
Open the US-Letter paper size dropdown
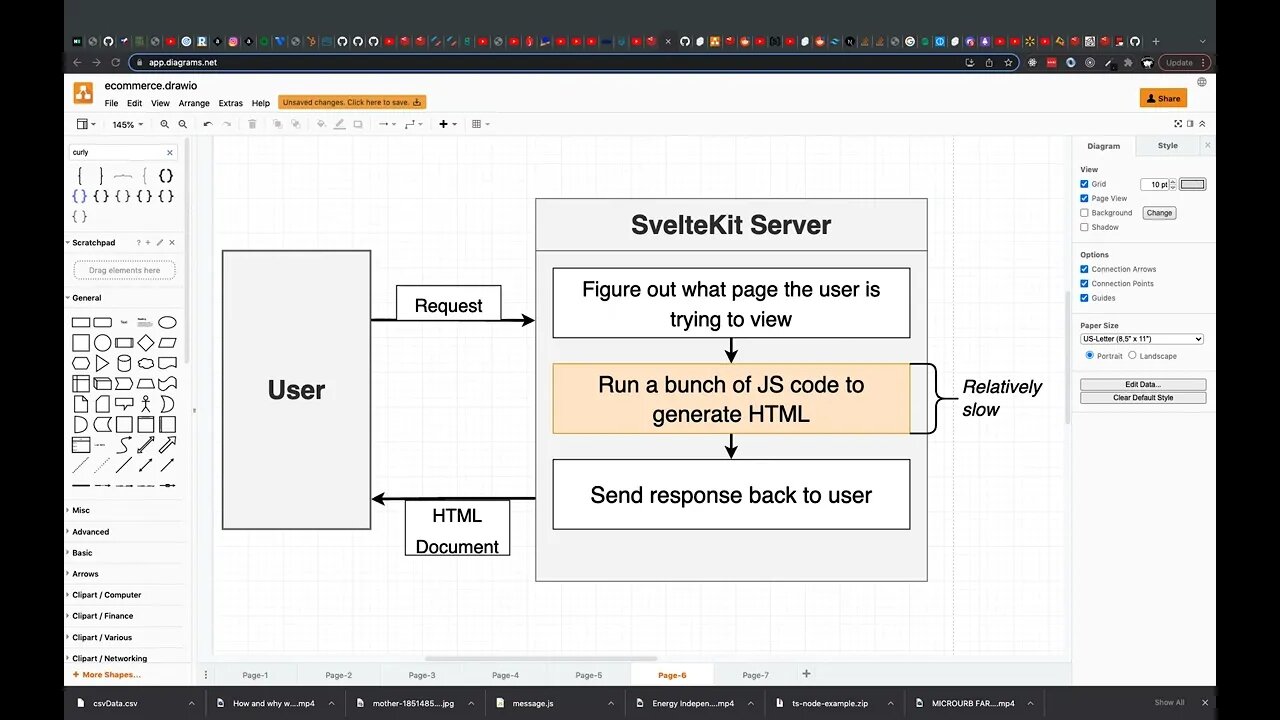point(1142,339)
